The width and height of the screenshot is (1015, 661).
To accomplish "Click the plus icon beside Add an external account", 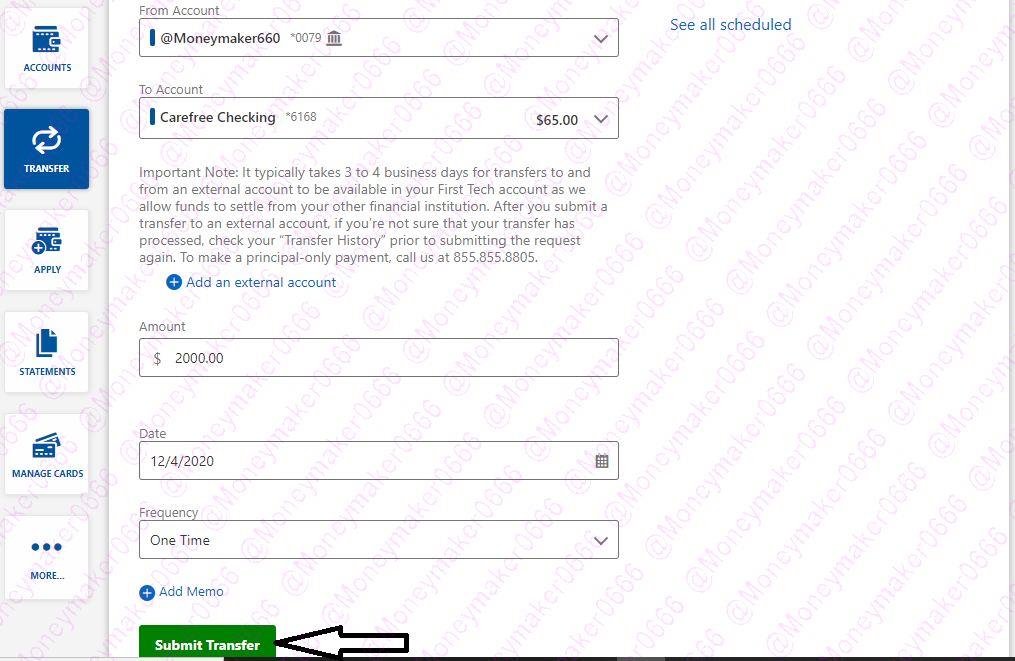I will 174,283.
